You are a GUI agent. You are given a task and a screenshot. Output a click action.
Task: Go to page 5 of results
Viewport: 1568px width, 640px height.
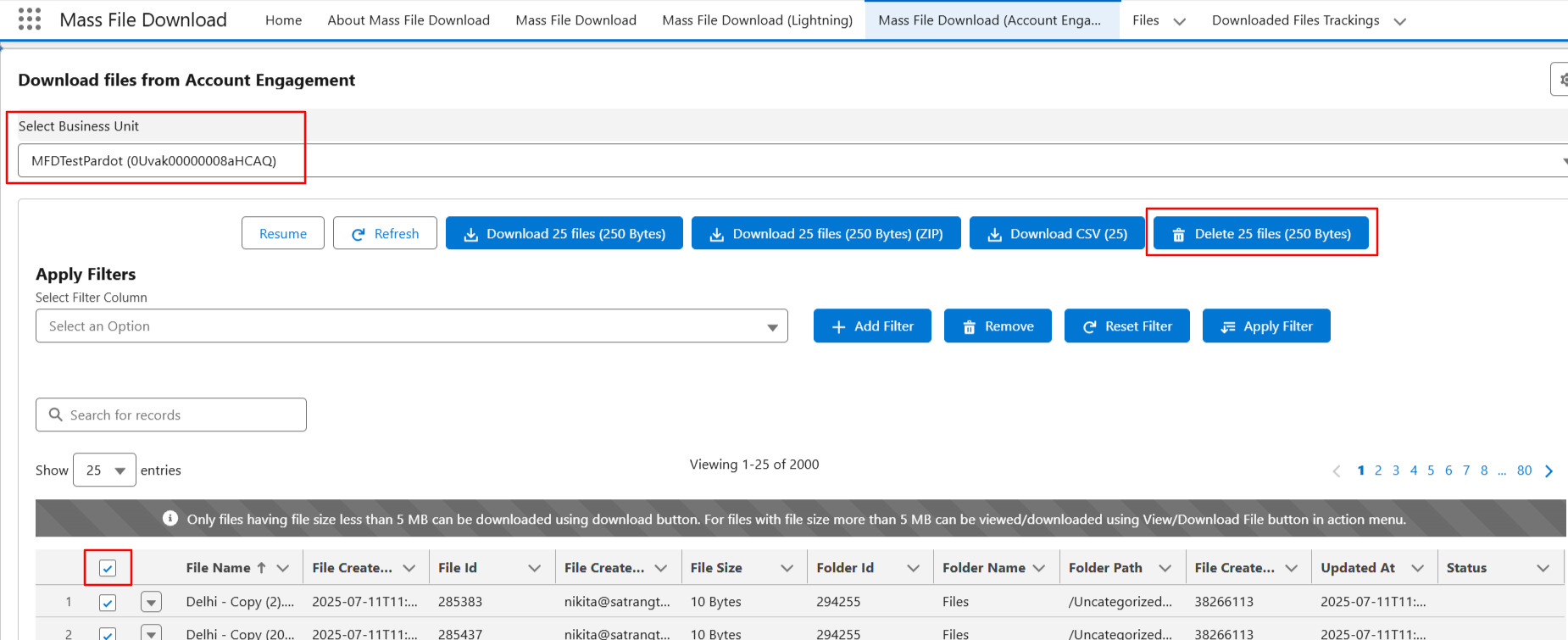pos(1431,470)
